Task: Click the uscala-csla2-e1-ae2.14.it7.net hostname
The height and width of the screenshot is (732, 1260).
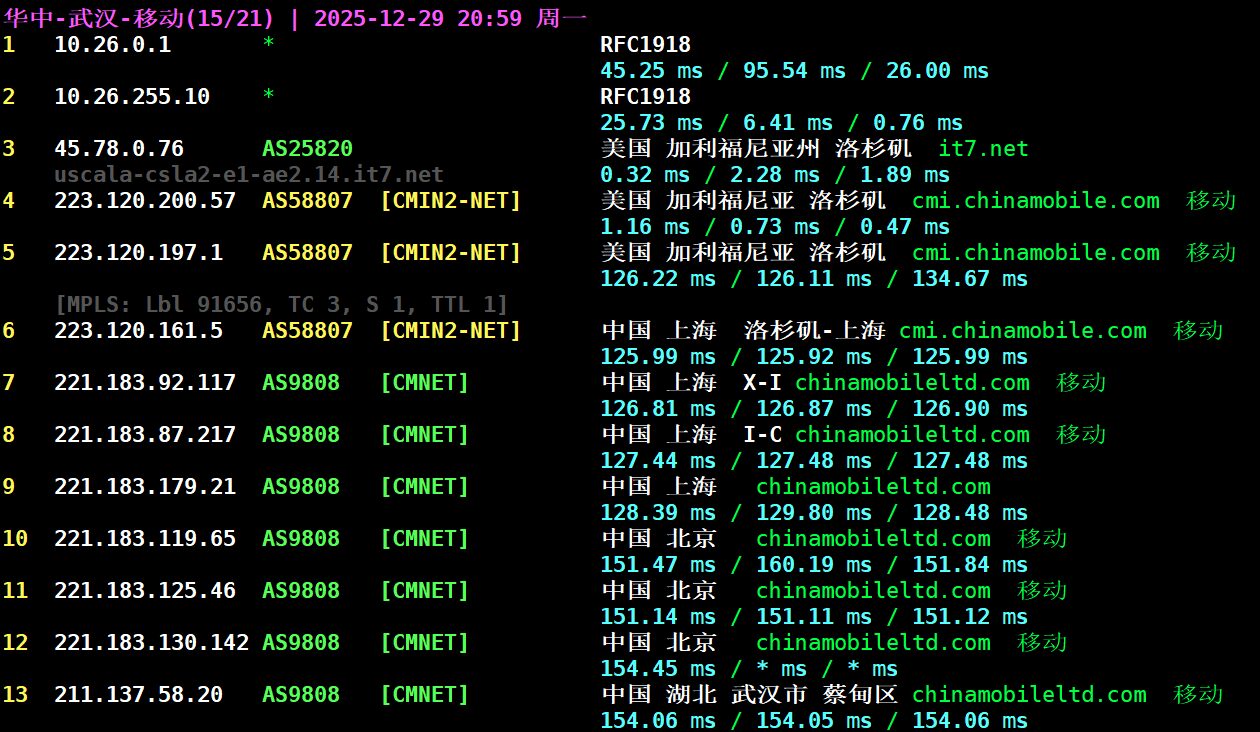Action: tap(248, 174)
